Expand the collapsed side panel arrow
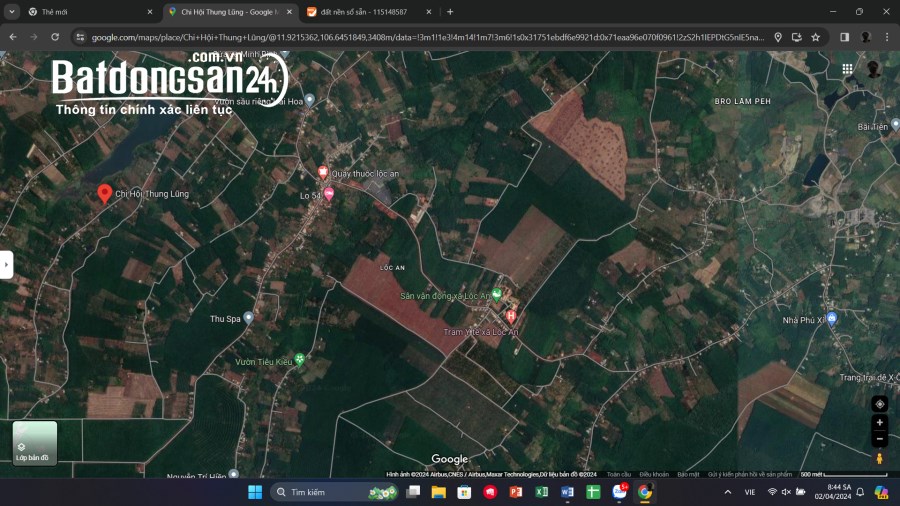This screenshot has height=506, width=900. pyautogui.click(x=6, y=264)
